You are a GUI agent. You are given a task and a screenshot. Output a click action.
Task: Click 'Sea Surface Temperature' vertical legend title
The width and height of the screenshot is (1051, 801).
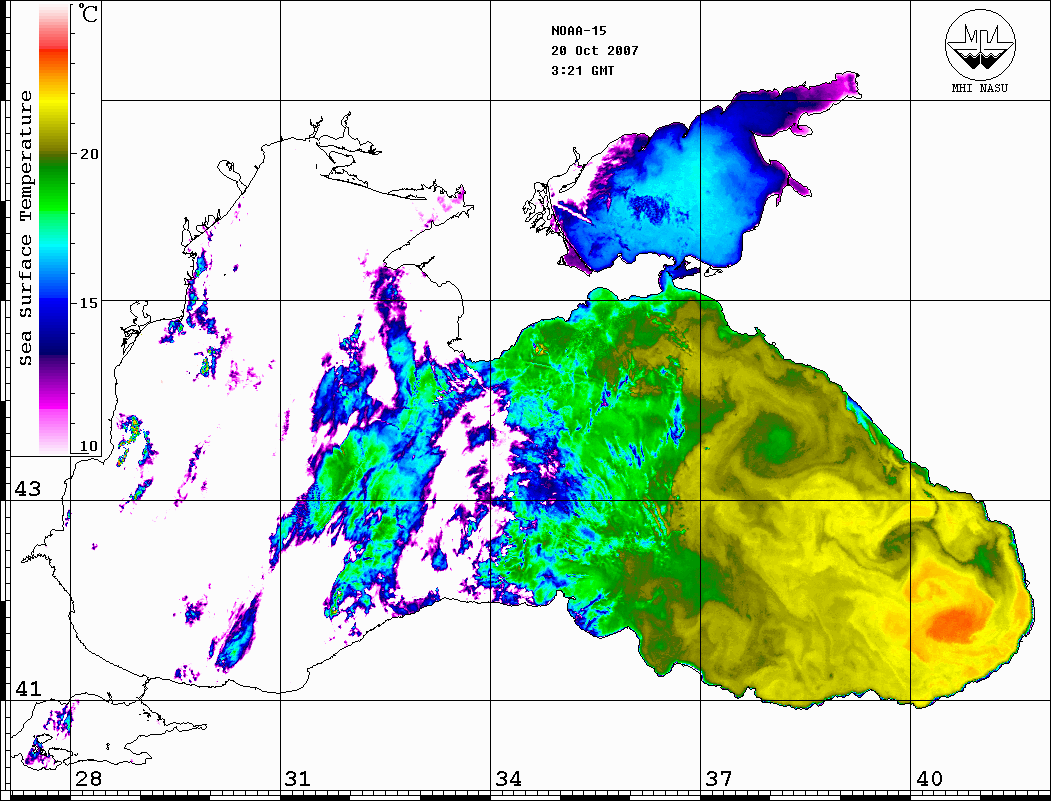[x=25, y=228]
